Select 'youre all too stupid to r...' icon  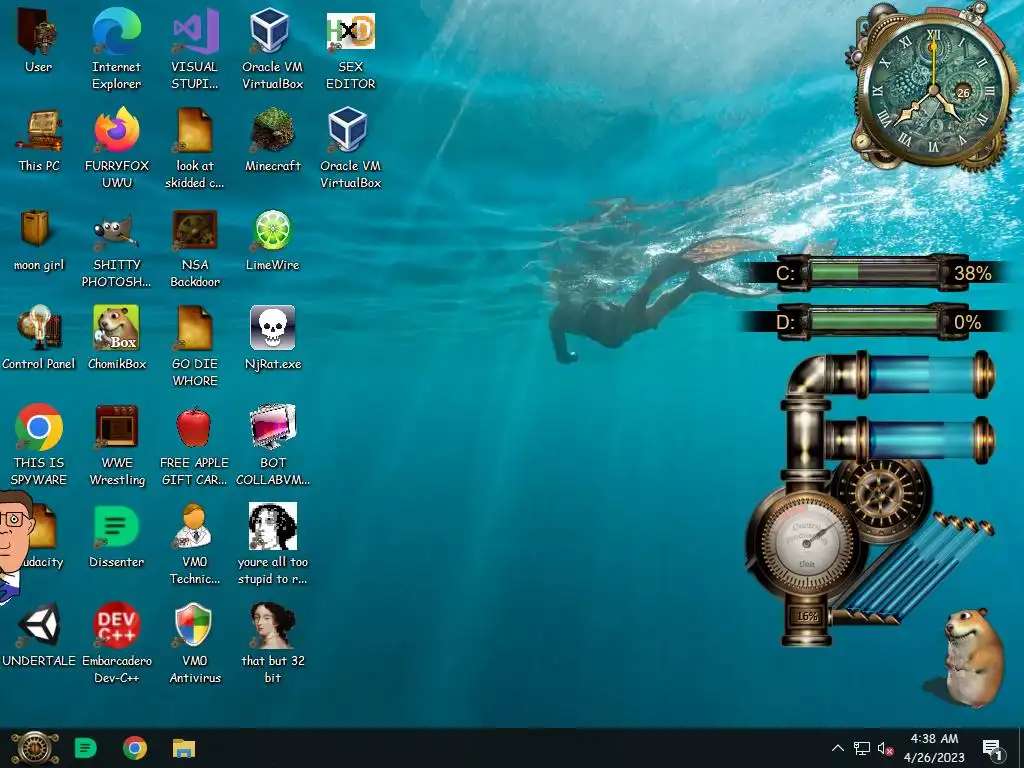click(273, 544)
